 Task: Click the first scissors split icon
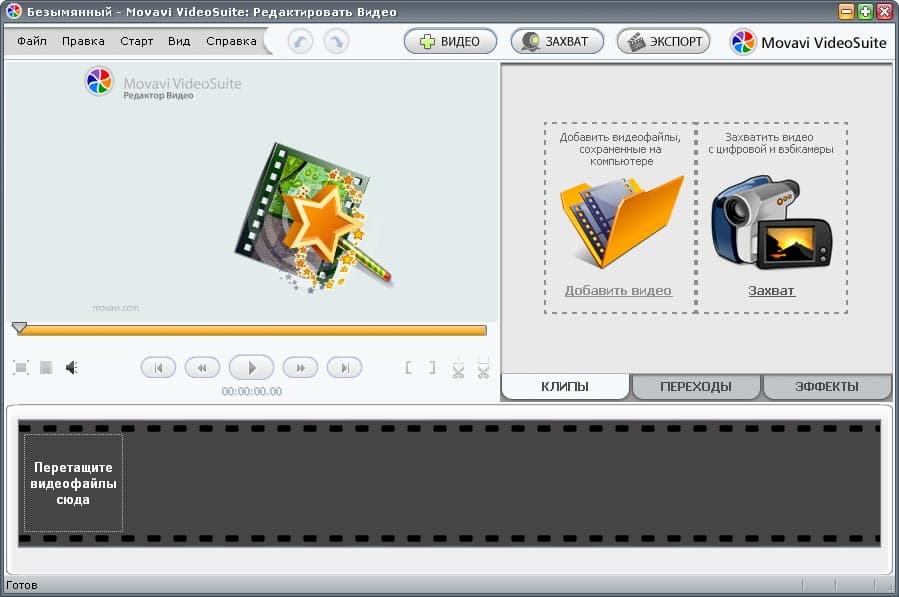pos(458,368)
